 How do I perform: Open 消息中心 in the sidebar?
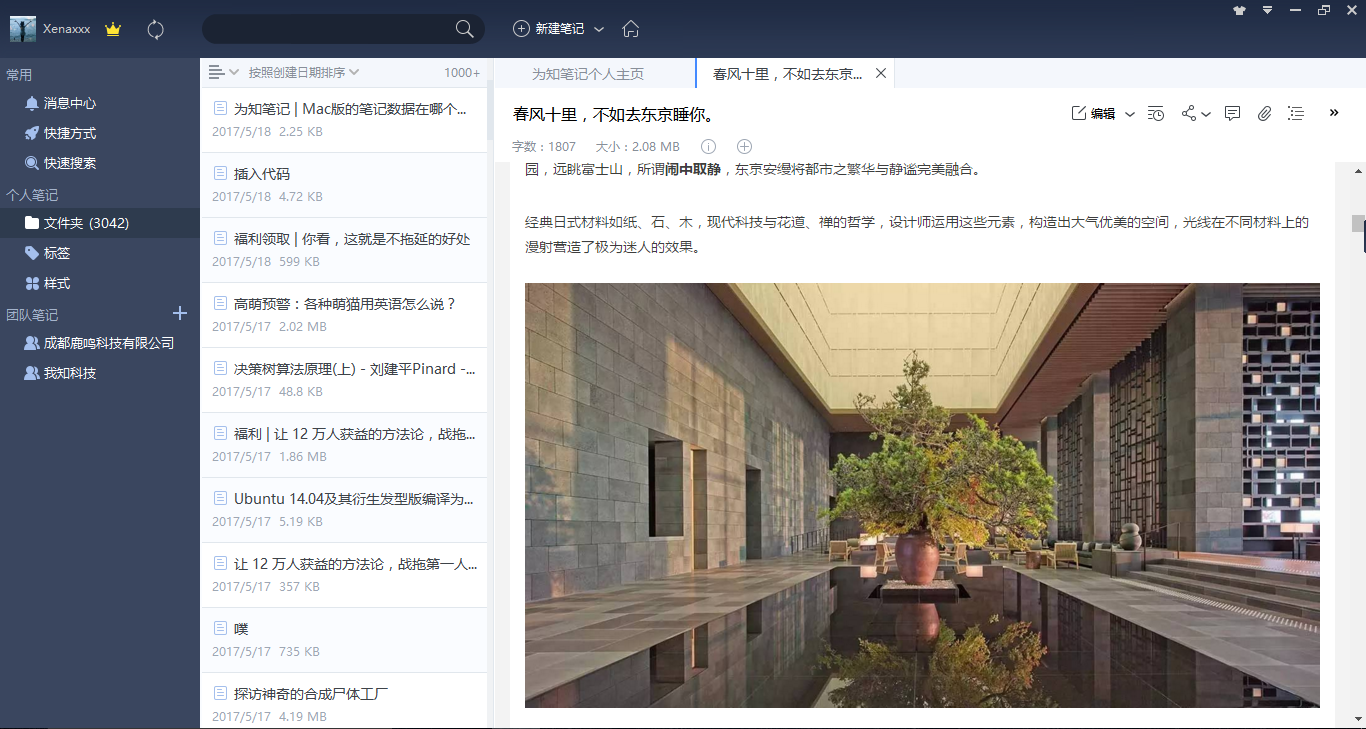[x=69, y=103]
